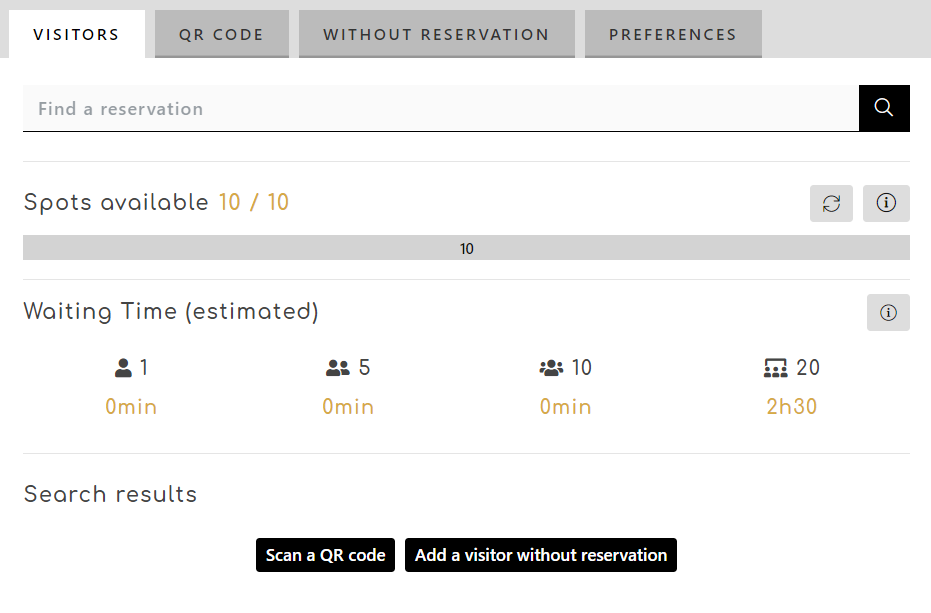Click Add a visitor without reservation
Image resolution: width=931 pixels, height=613 pixels.
541,555
